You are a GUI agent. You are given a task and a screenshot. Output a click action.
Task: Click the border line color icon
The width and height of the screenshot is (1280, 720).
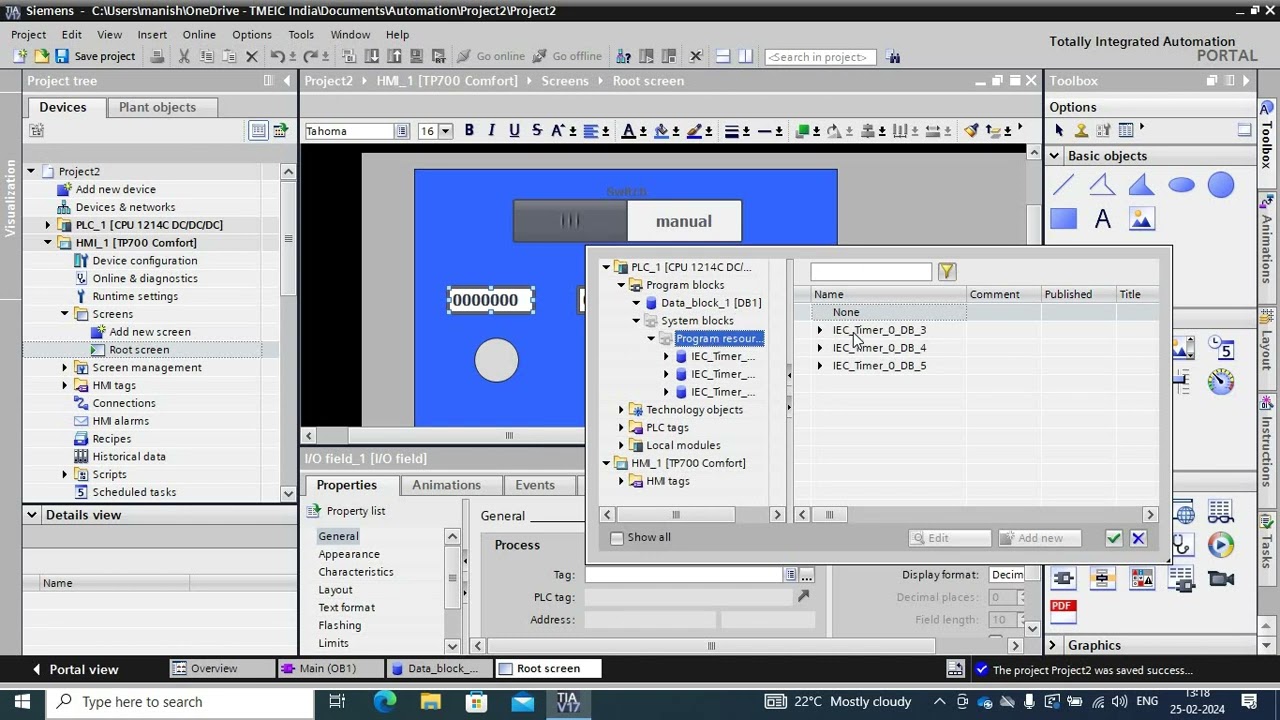click(695, 131)
